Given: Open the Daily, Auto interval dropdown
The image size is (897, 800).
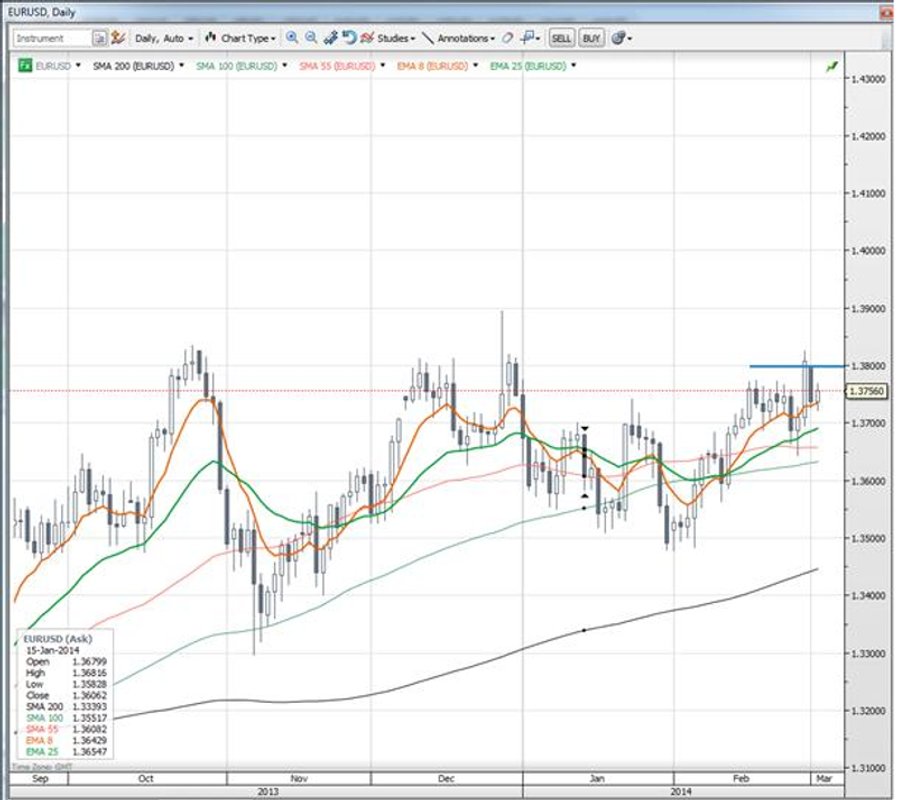Looking at the screenshot, I should click(x=164, y=37).
